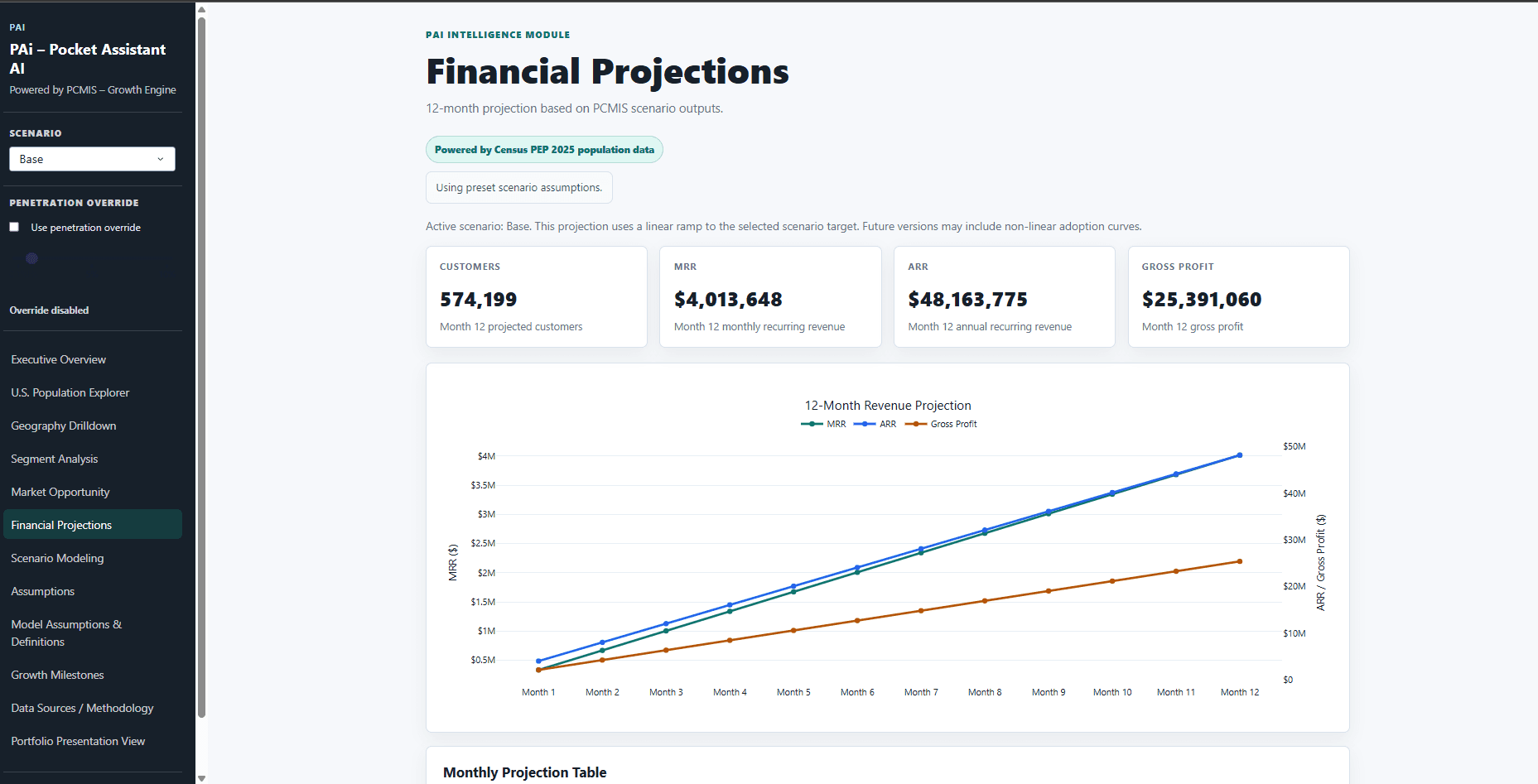Viewport: 1538px width, 784px height.
Task: View Growth Milestones page
Action: pos(93,675)
